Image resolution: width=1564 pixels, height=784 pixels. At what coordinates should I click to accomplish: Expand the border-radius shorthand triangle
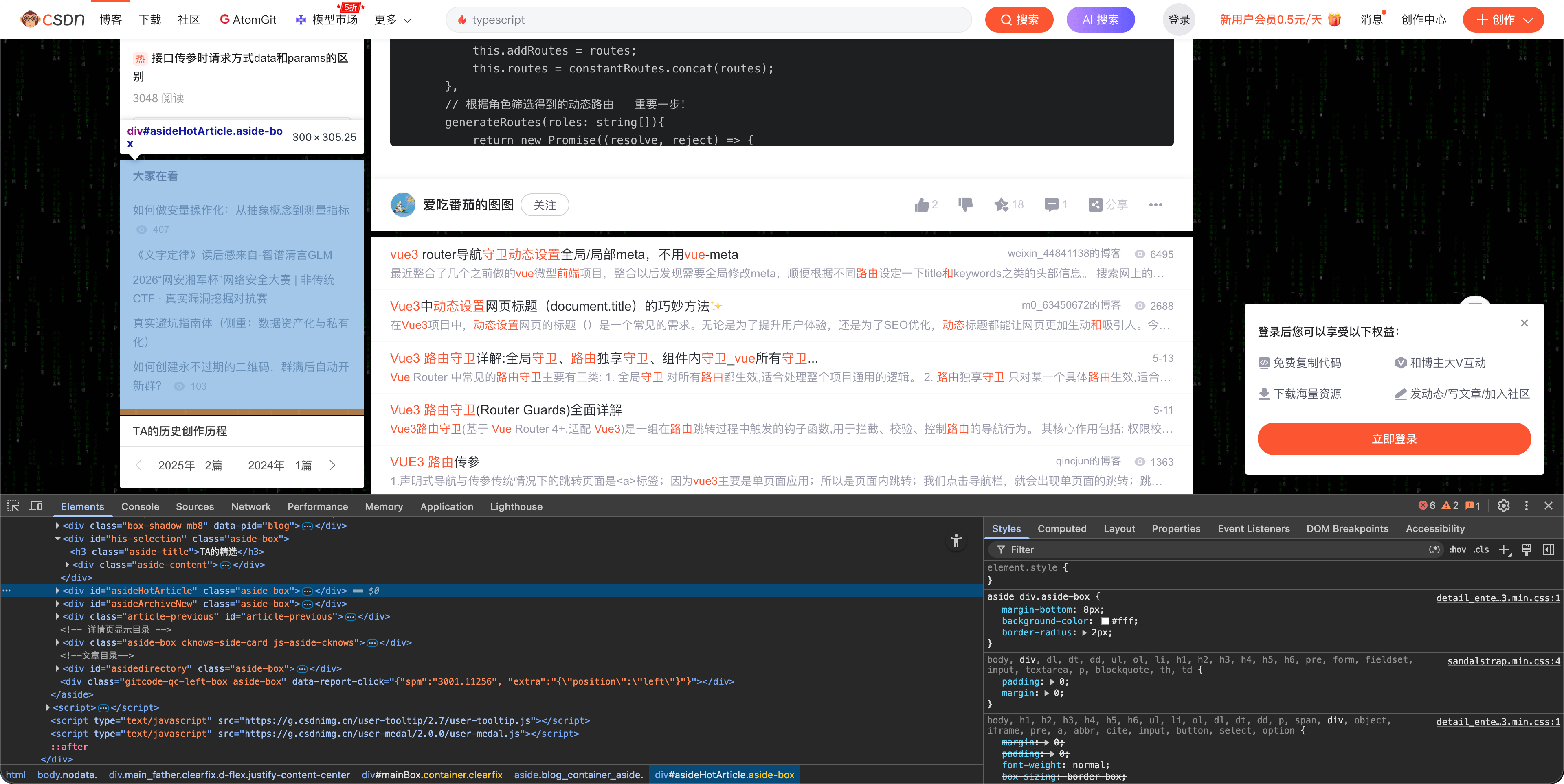(1085, 632)
